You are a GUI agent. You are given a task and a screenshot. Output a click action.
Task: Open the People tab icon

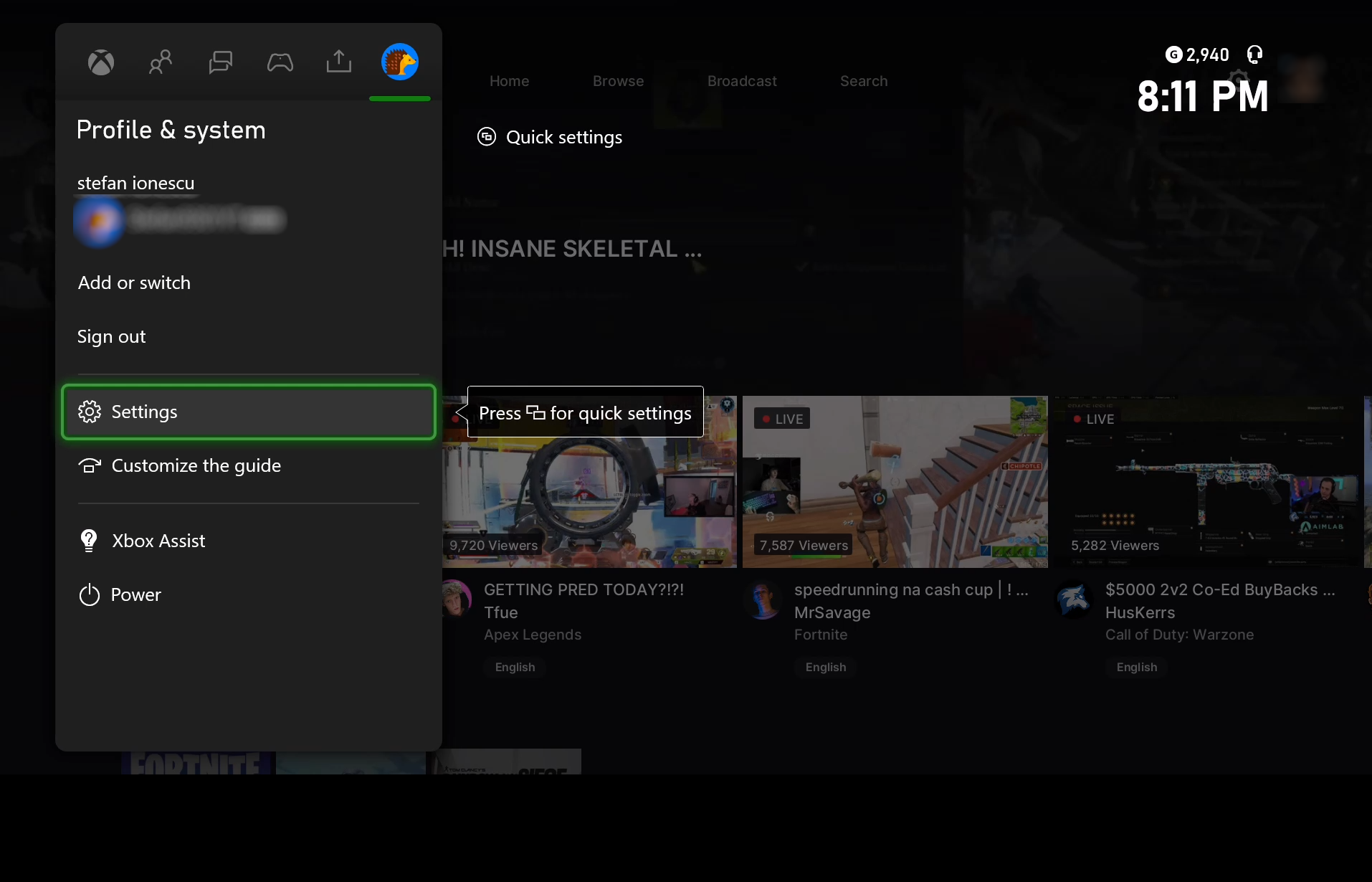161,62
